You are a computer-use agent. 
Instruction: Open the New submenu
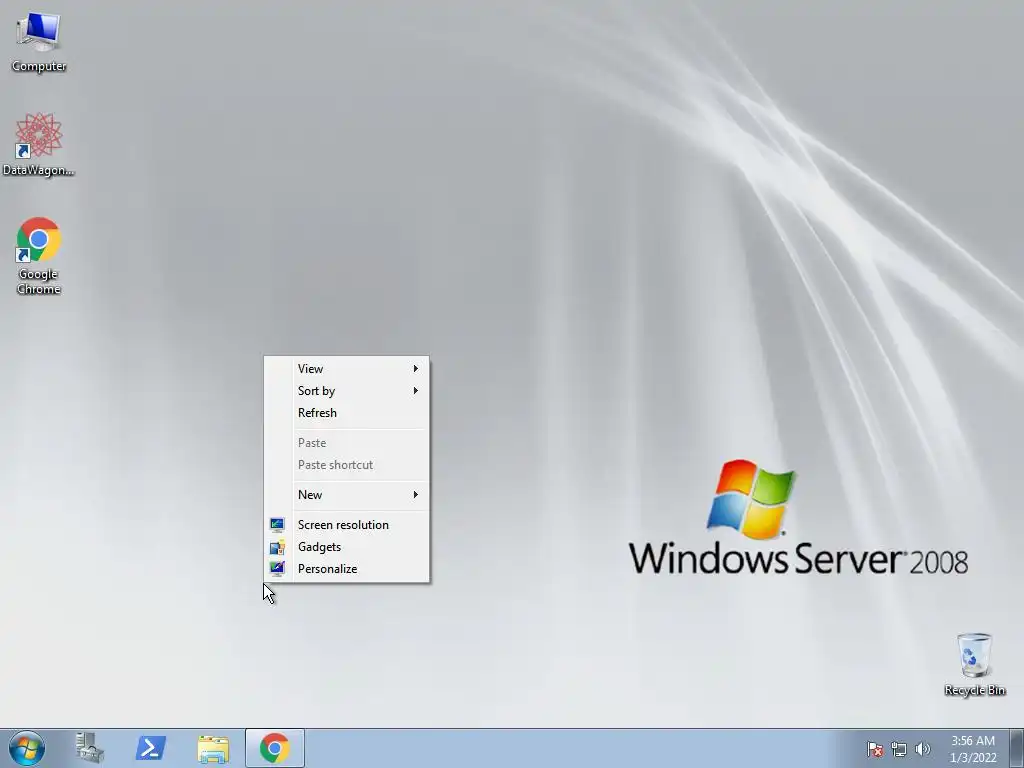coord(346,495)
